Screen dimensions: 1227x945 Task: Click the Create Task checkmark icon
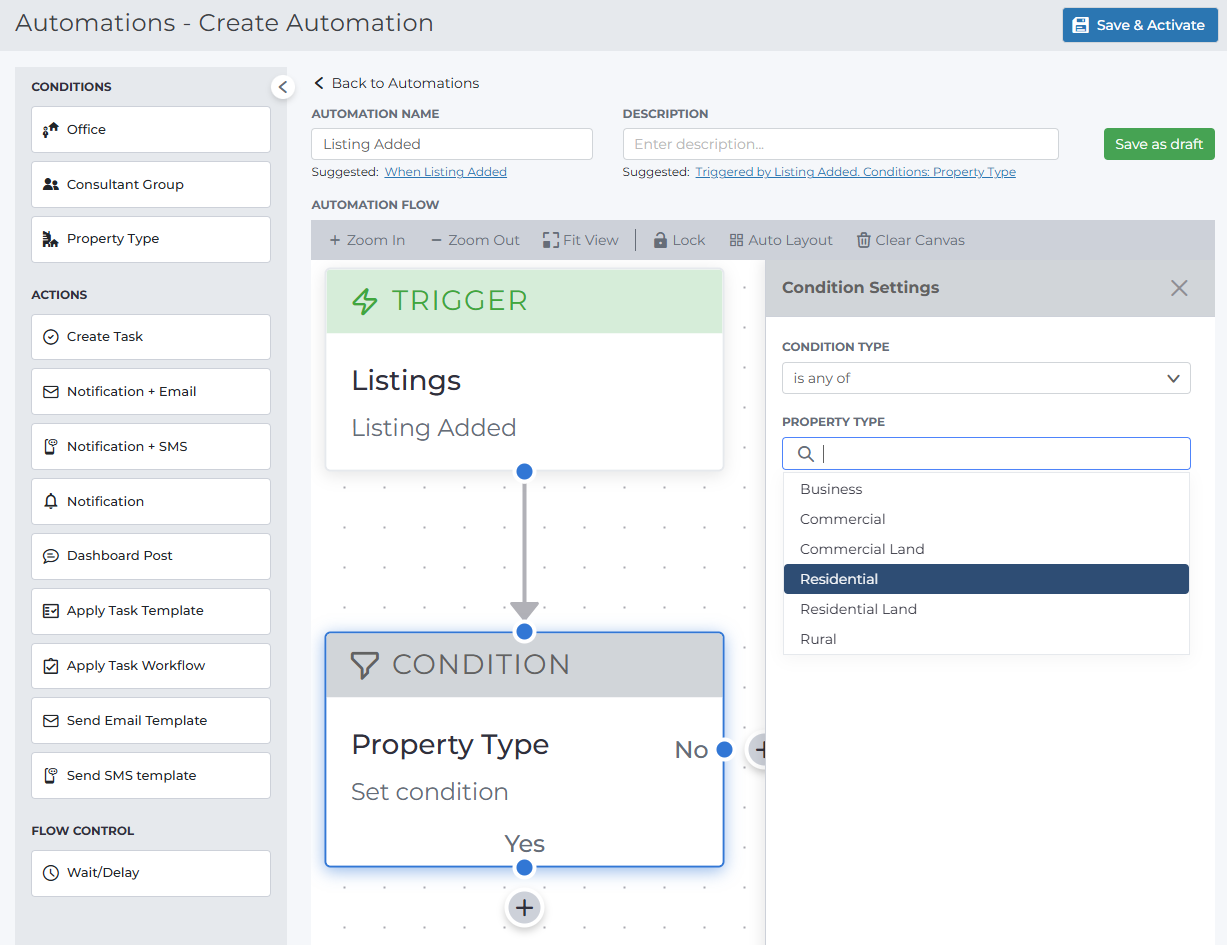(51, 337)
